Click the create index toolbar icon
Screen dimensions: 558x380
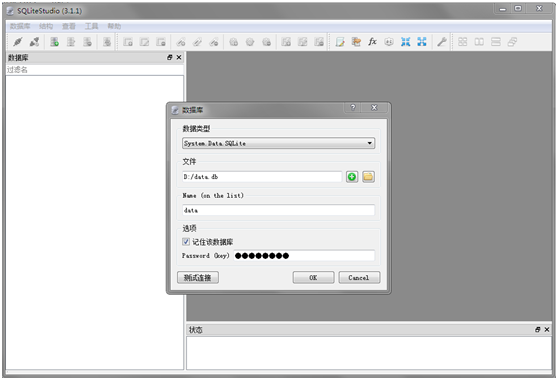(181, 42)
